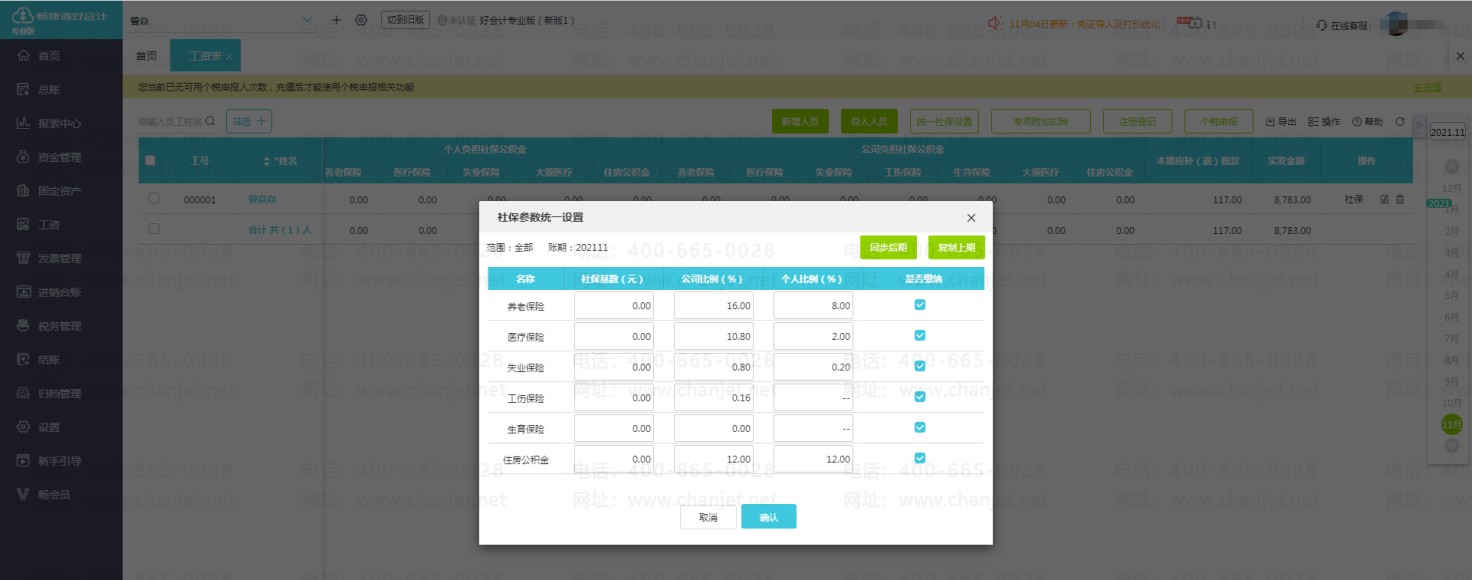This screenshot has width=1472, height=580.
Task: Click the 设置 gear icon in sidebar
Action: [22, 427]
